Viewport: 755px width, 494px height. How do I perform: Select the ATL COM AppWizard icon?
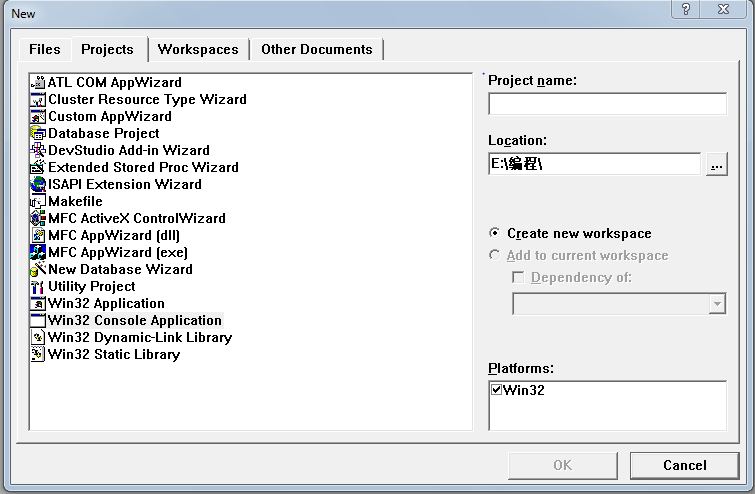coord(39,83)
